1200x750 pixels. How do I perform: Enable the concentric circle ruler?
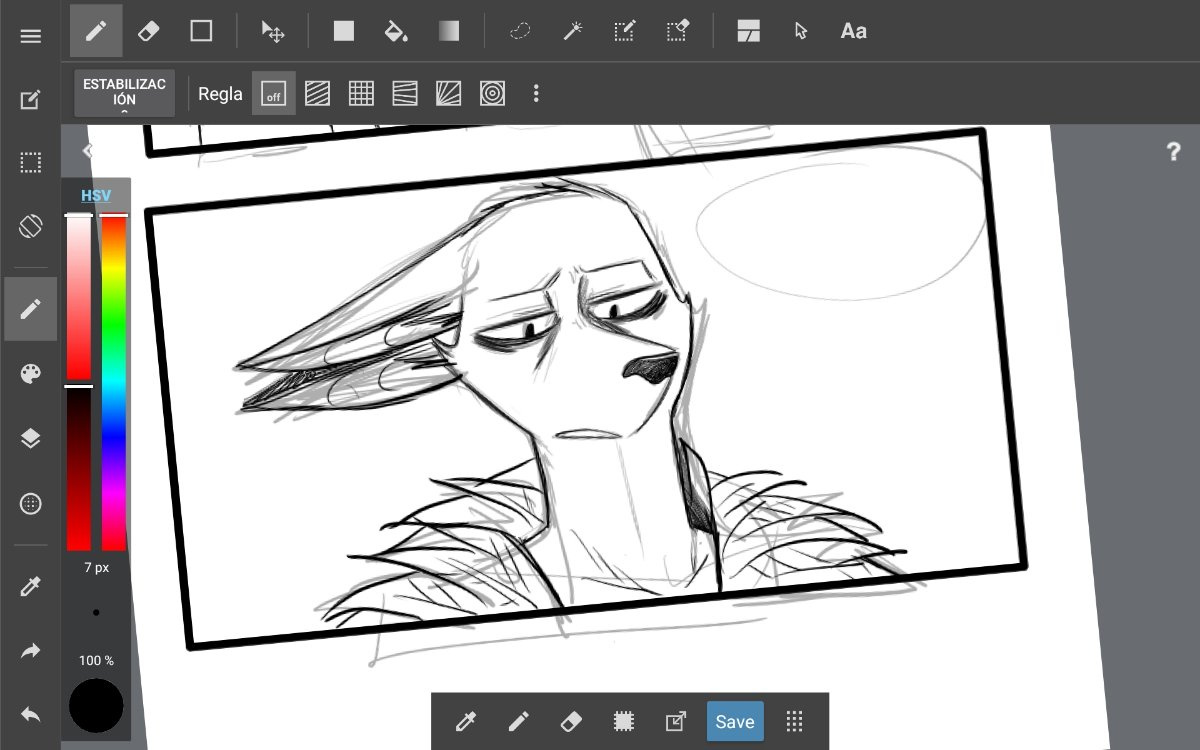pos(492,93)
